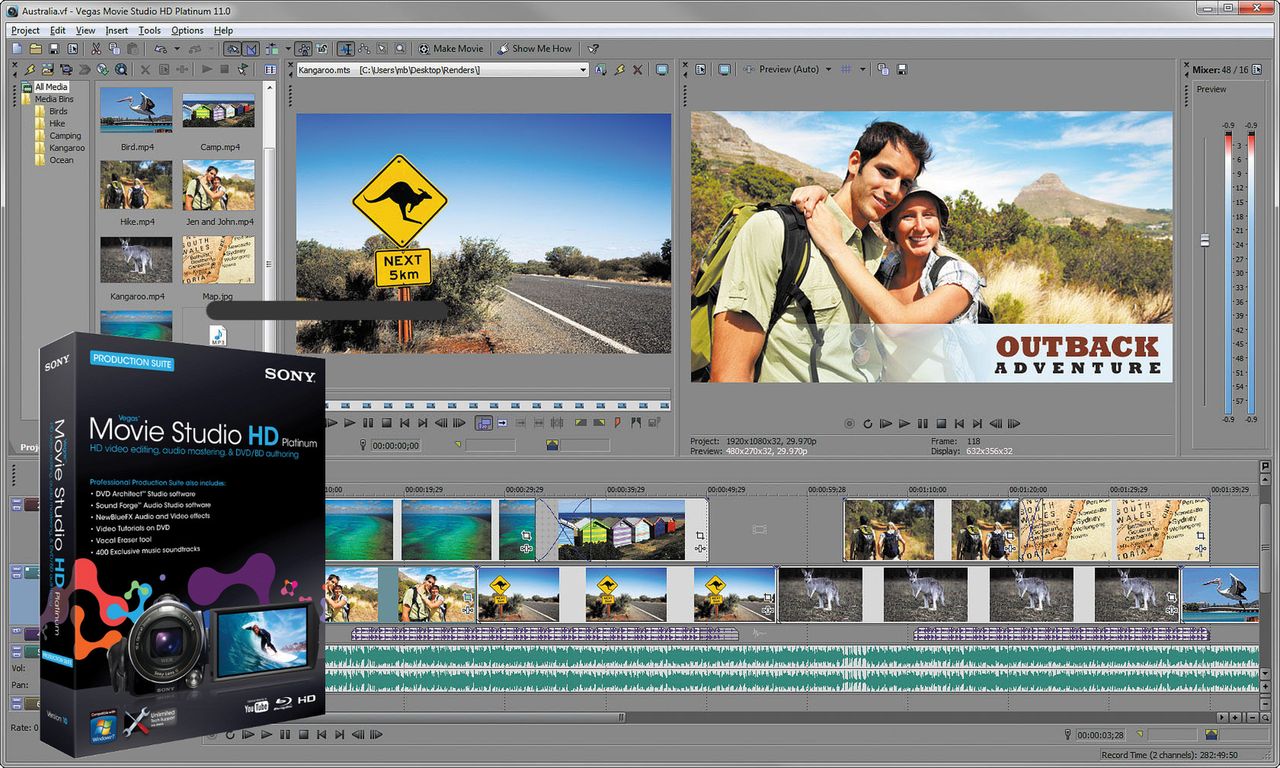Toggle Enable Snapping in the main toolbar
The height and width of the screenshot is (768, 1280).
coord(232,48)
